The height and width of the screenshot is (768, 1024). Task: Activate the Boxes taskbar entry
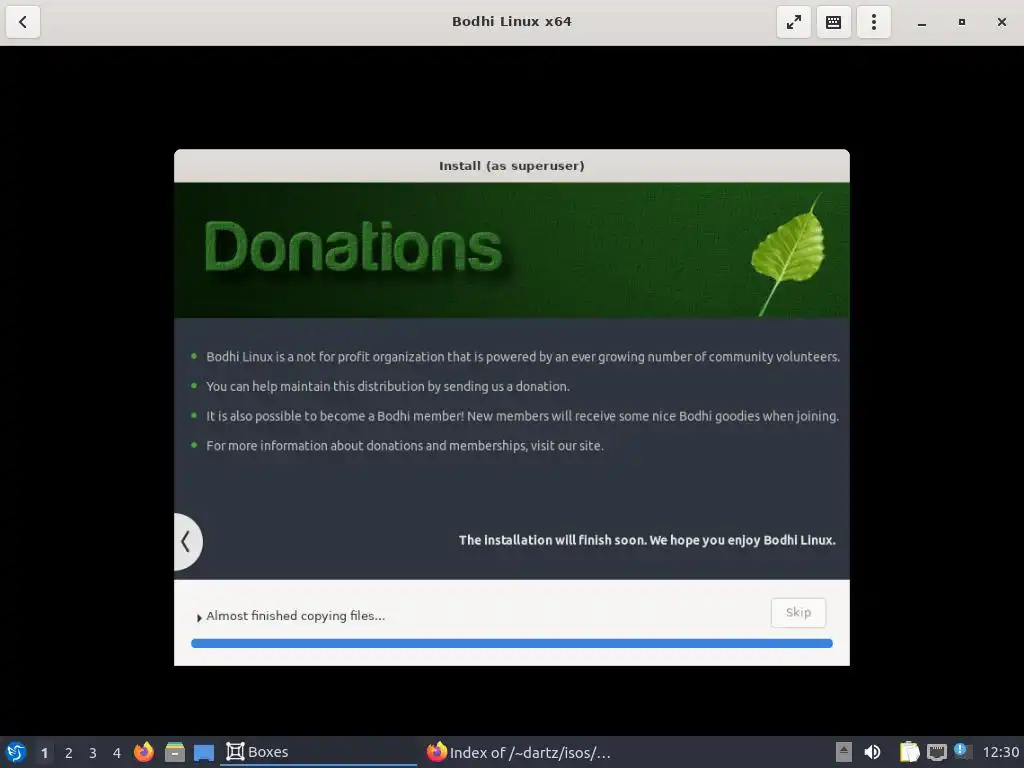tap(319, 752)
